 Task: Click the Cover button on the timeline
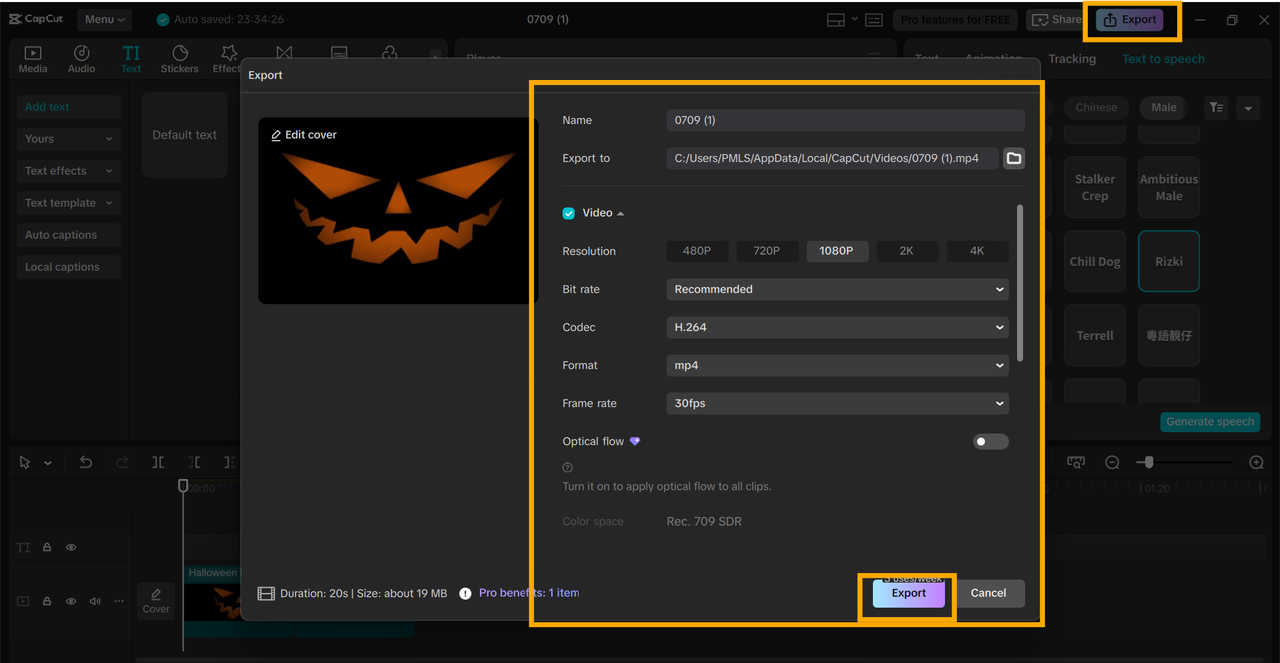click(156, 600)
